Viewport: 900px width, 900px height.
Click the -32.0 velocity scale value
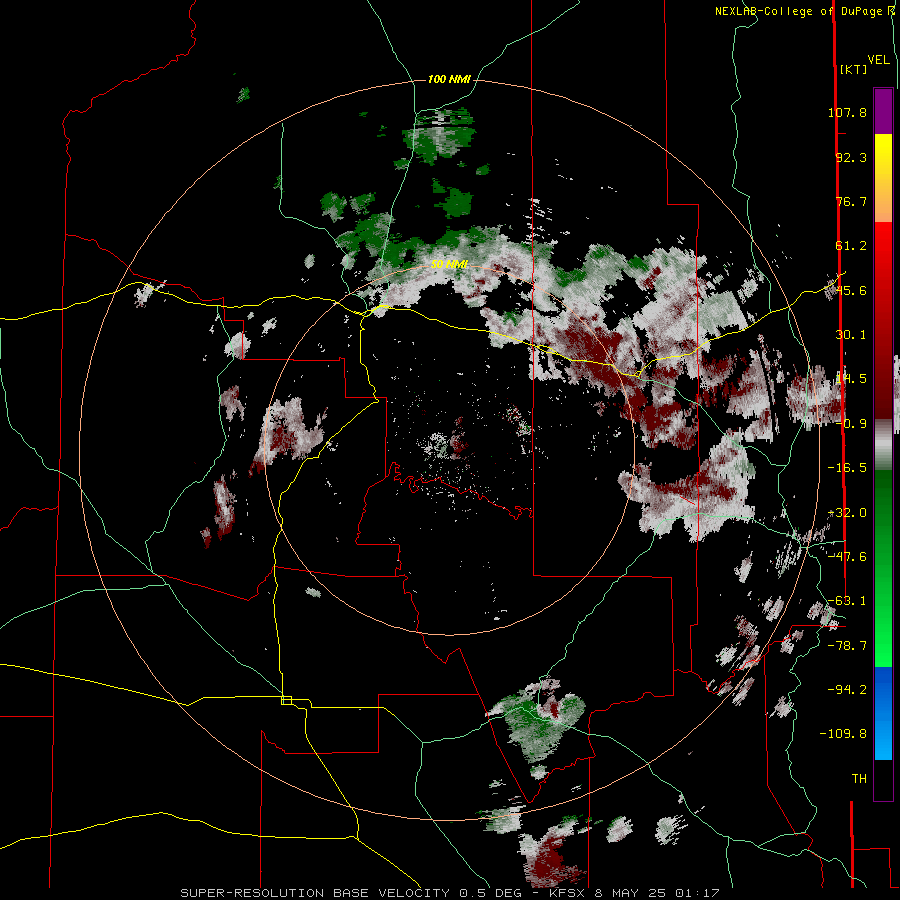847,513
